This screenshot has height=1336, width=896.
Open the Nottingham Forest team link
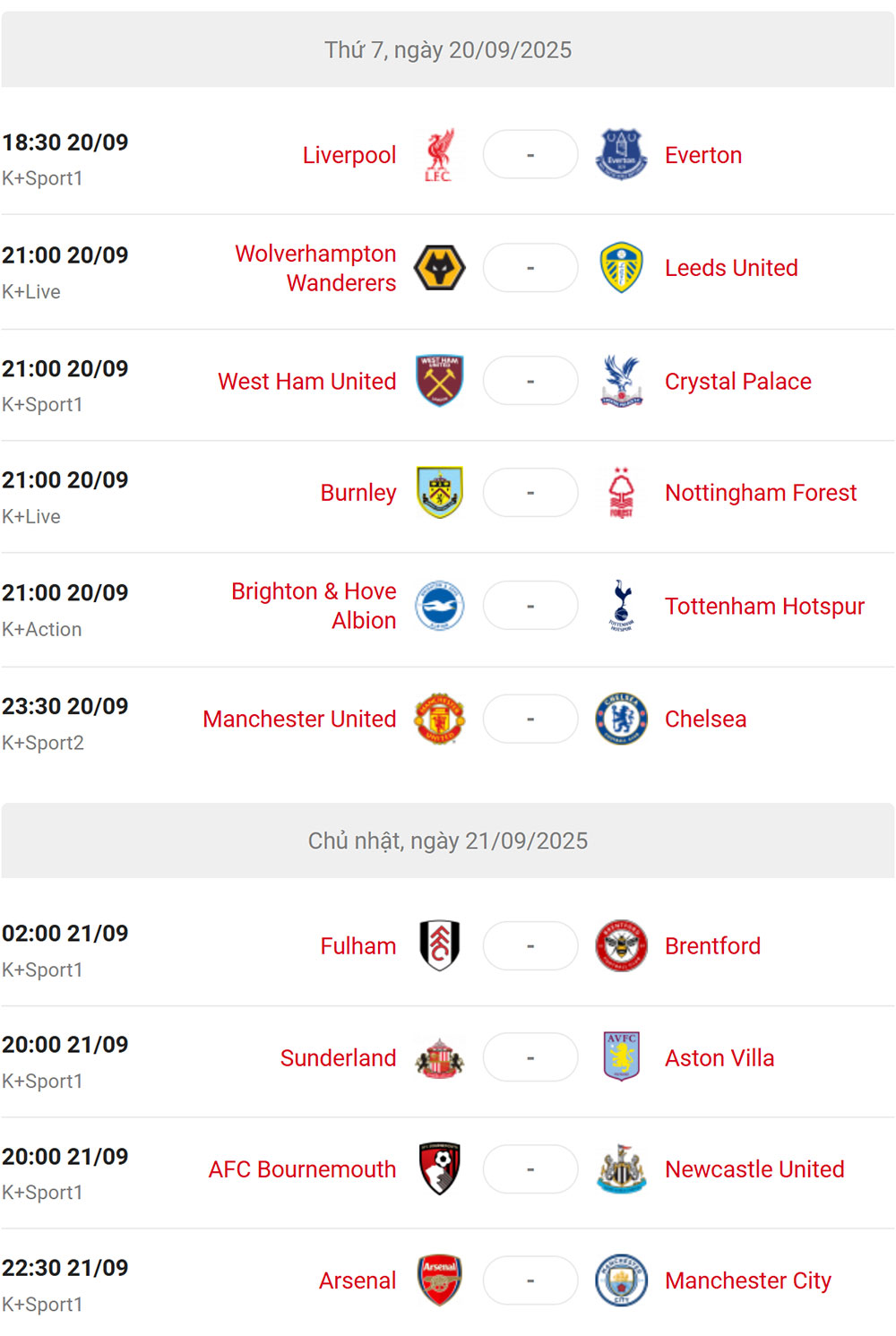pyautogui.click(x=761, y=493)
